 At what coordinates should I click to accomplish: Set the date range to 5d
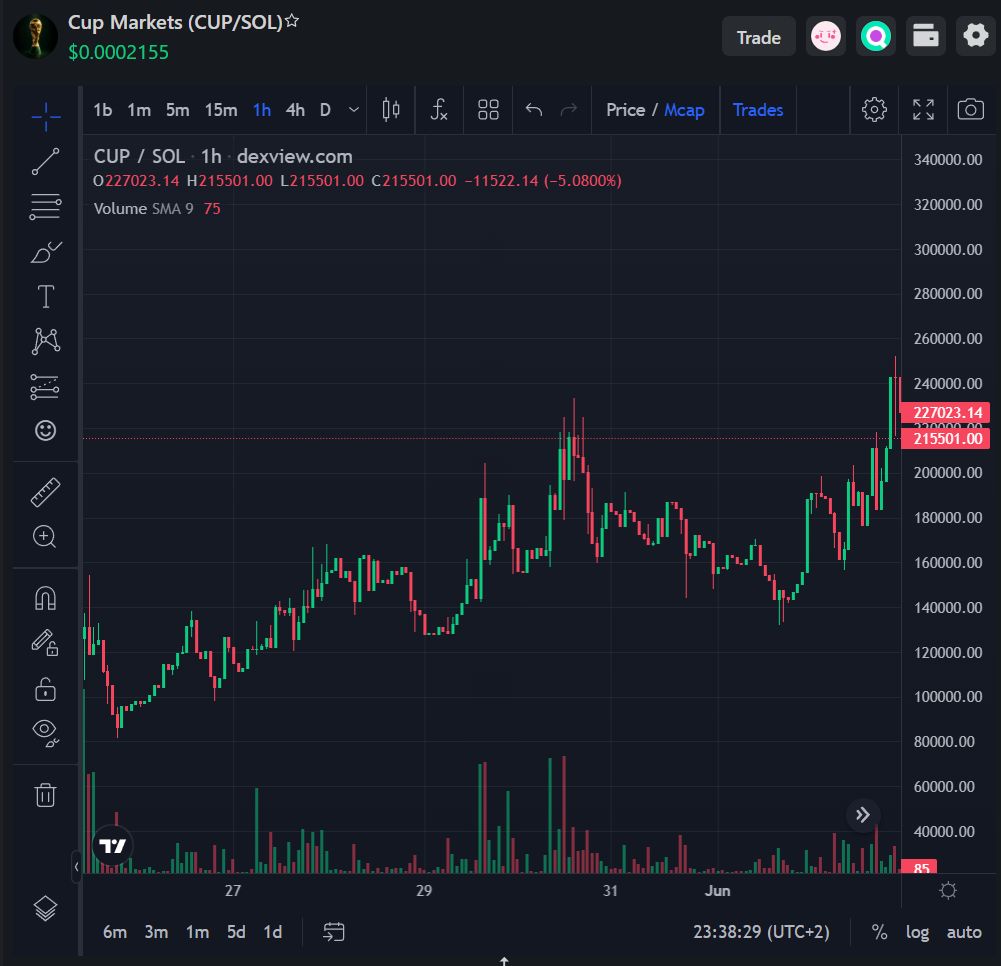click(236, 932)
